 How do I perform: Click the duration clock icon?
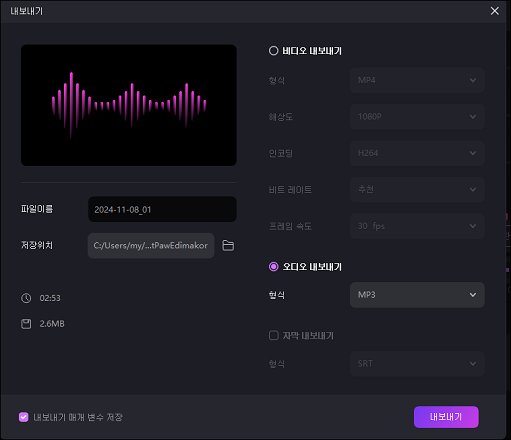point(26,298)
